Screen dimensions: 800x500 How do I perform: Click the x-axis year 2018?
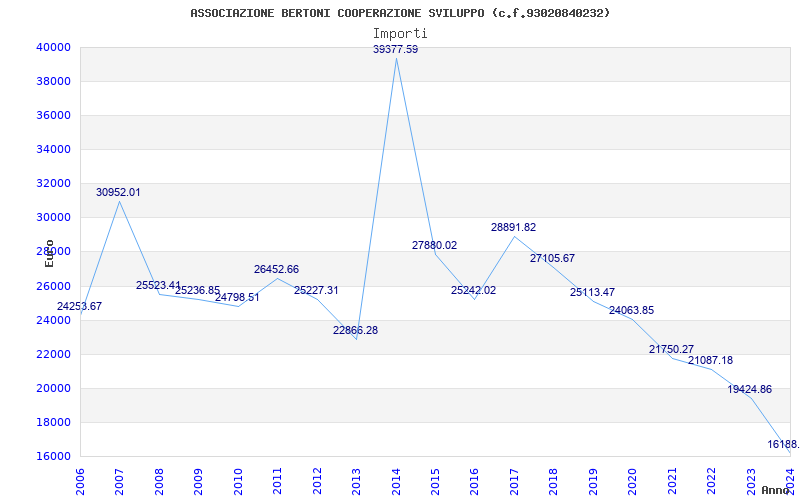point(553,481)
